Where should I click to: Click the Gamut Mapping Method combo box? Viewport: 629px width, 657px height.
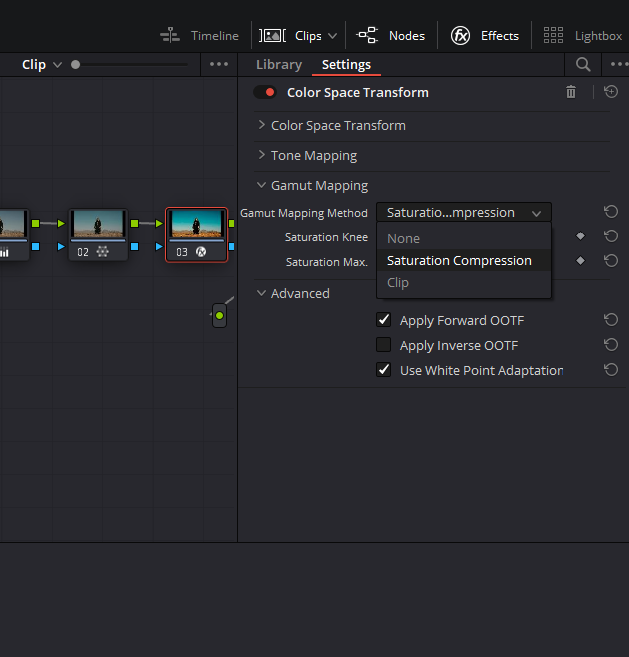pos(464,212)
